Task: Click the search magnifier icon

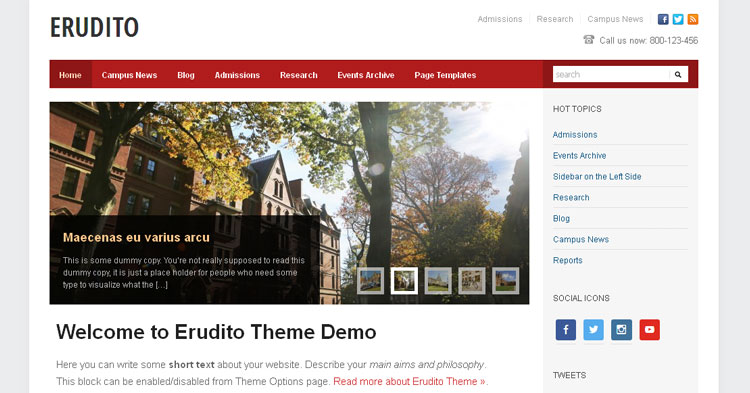Action: coord(678,75)
